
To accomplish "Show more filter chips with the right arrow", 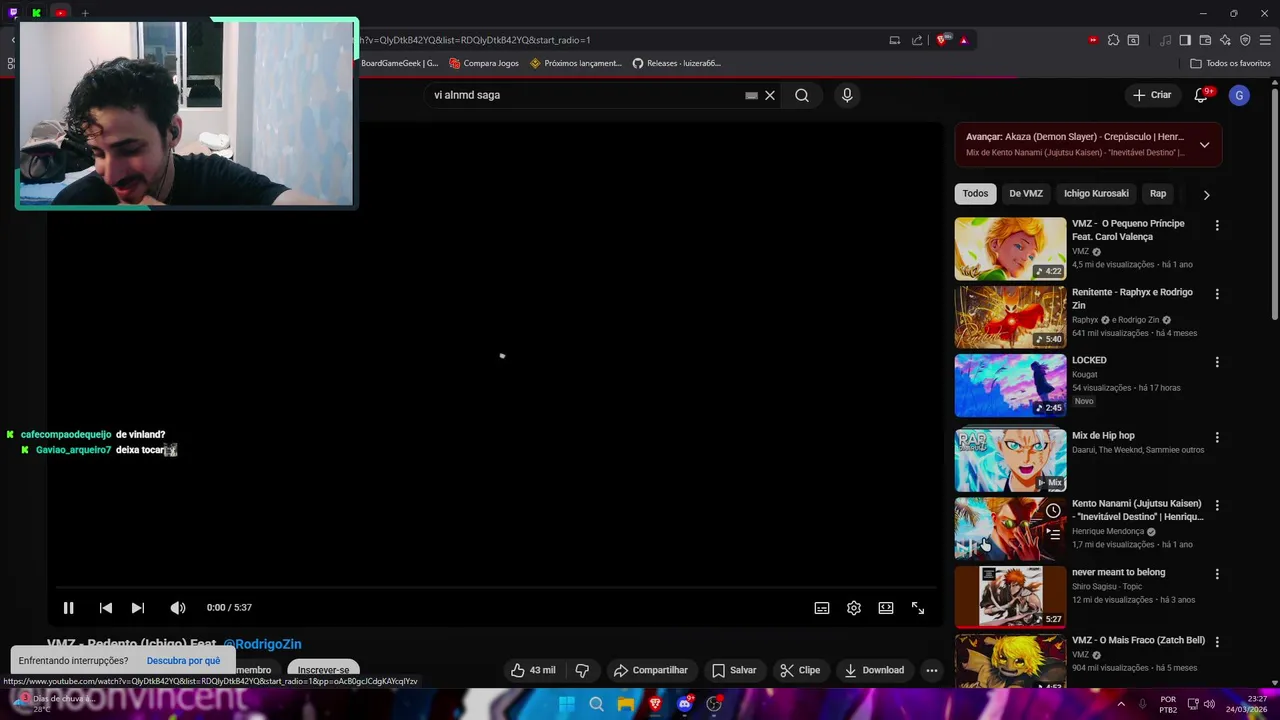I will point(1206,195).
